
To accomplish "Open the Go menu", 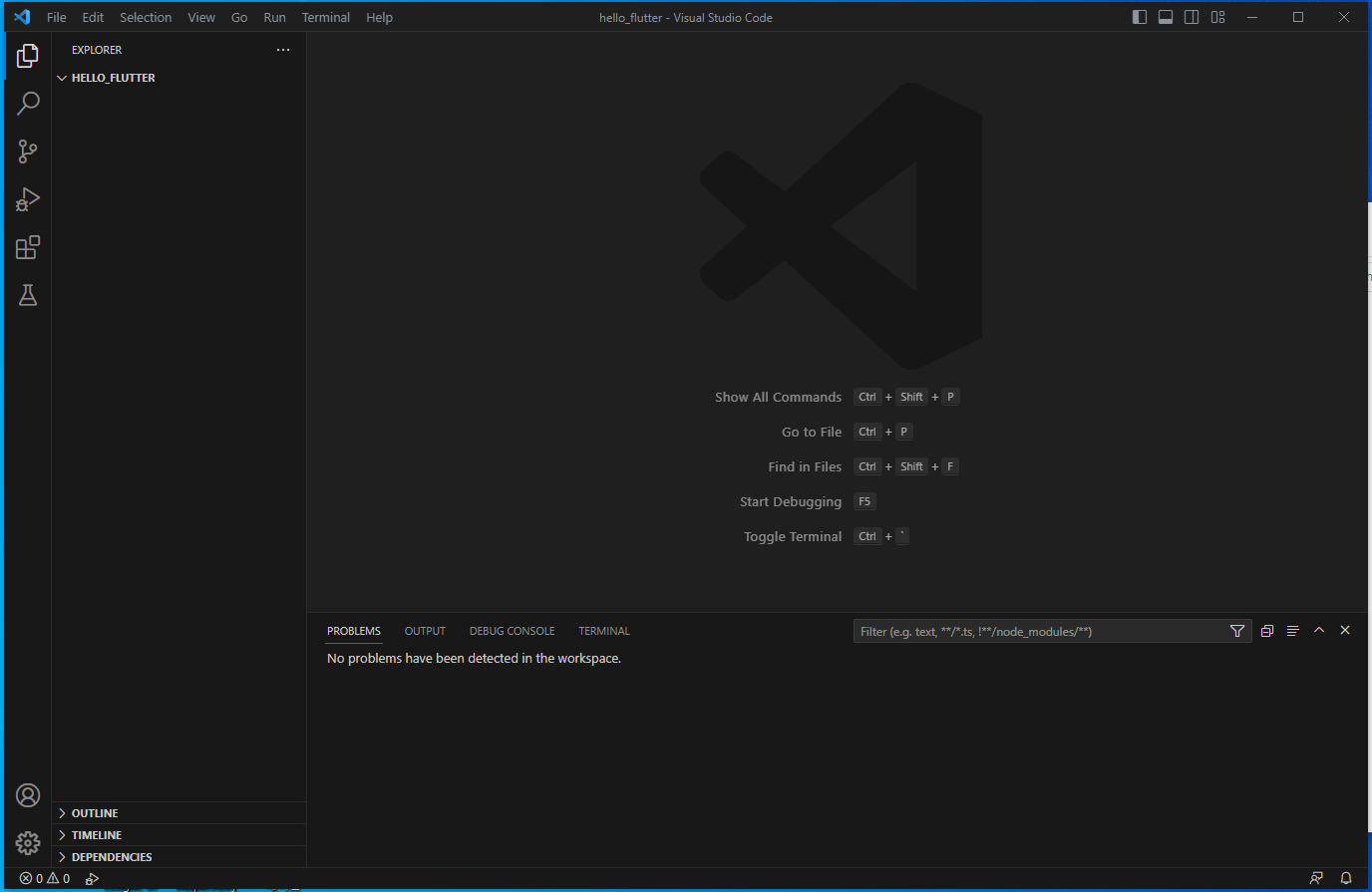I will click(x=239, y=17).
